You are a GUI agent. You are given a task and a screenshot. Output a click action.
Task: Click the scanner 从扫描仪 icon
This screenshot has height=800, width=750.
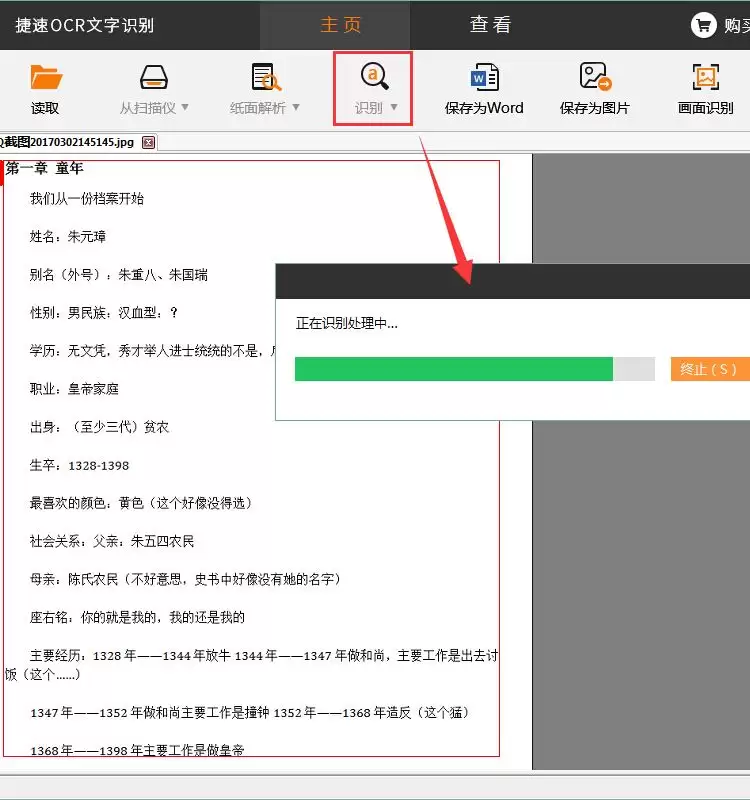[154, 77]
